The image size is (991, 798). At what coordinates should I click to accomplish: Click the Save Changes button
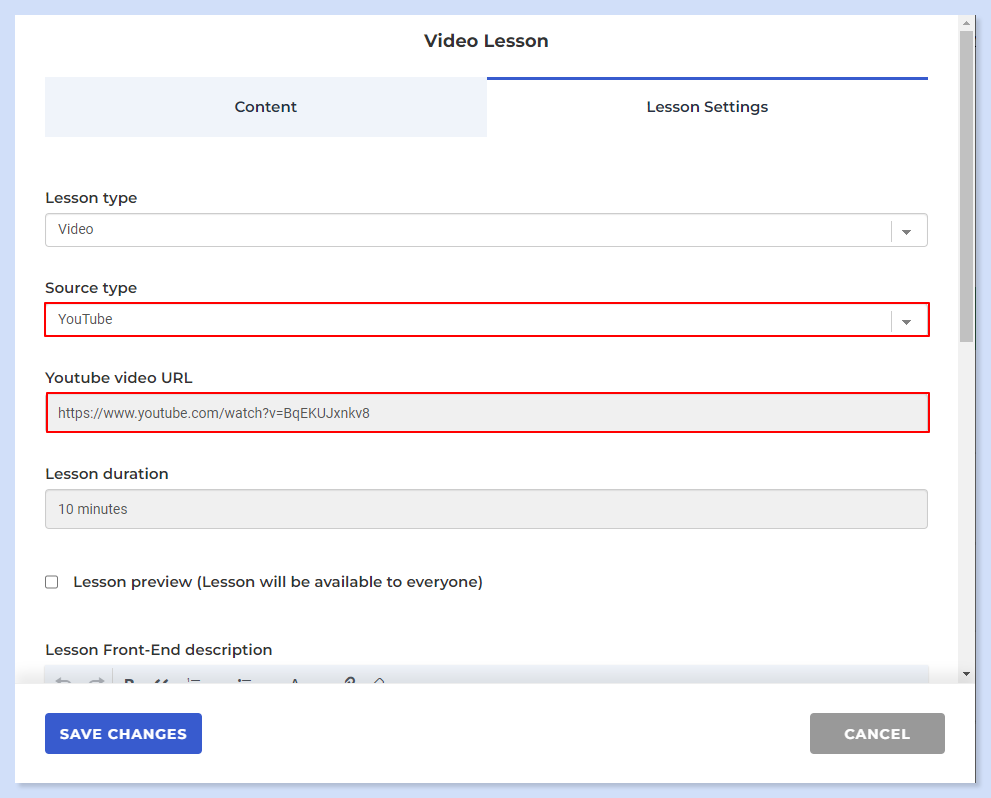point(123,734)
